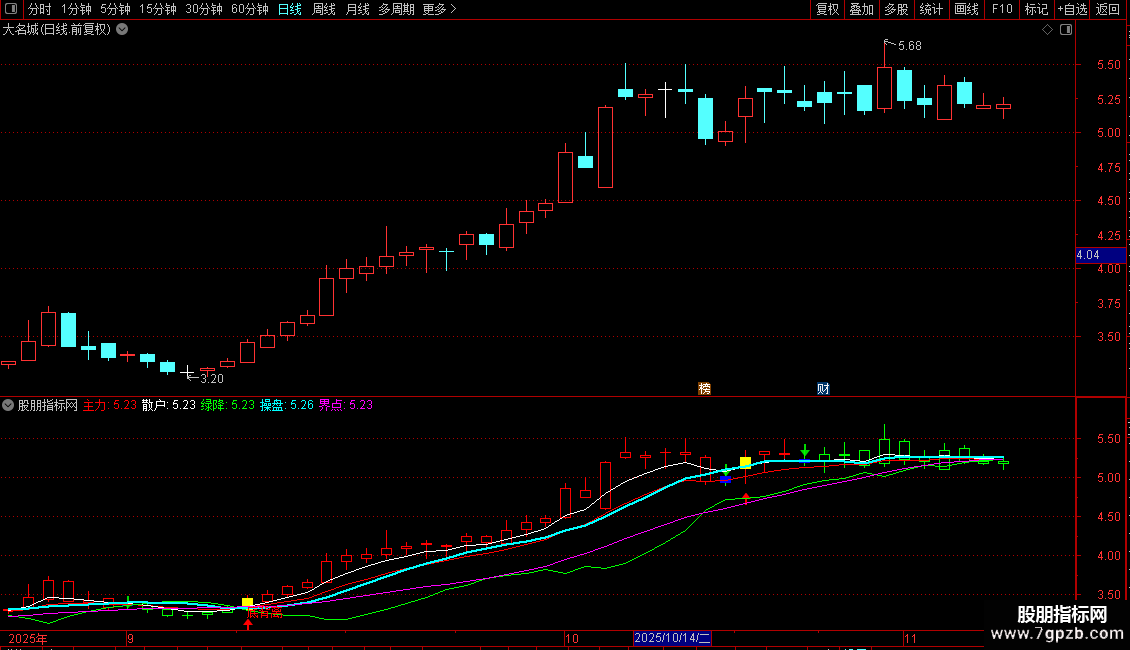Open the right side panel icon
The height and width of the screenshot is (650, 1130).
tap(1066, 30)
